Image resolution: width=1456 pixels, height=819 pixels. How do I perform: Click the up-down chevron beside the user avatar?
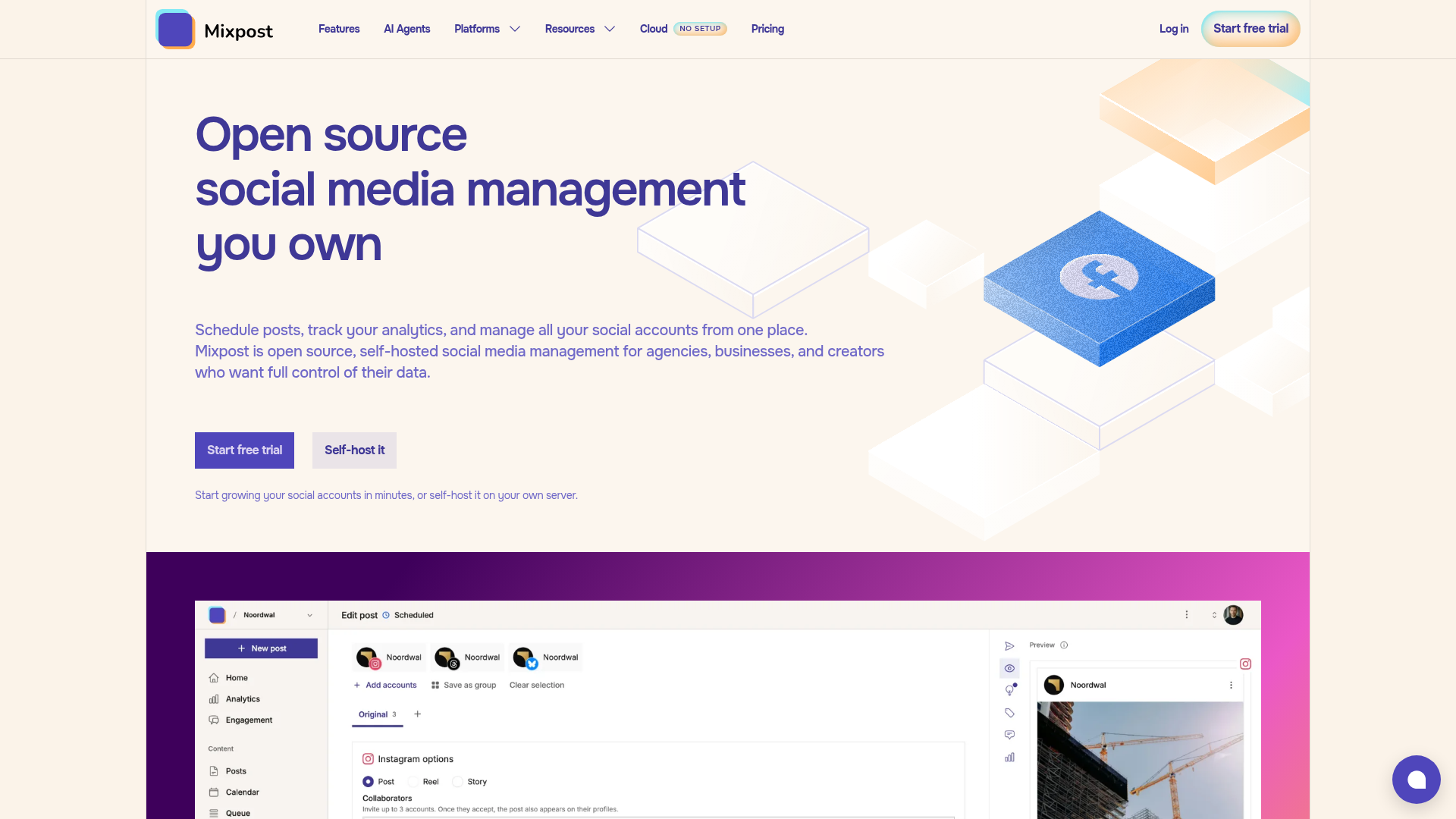[x=1214, y=615]
